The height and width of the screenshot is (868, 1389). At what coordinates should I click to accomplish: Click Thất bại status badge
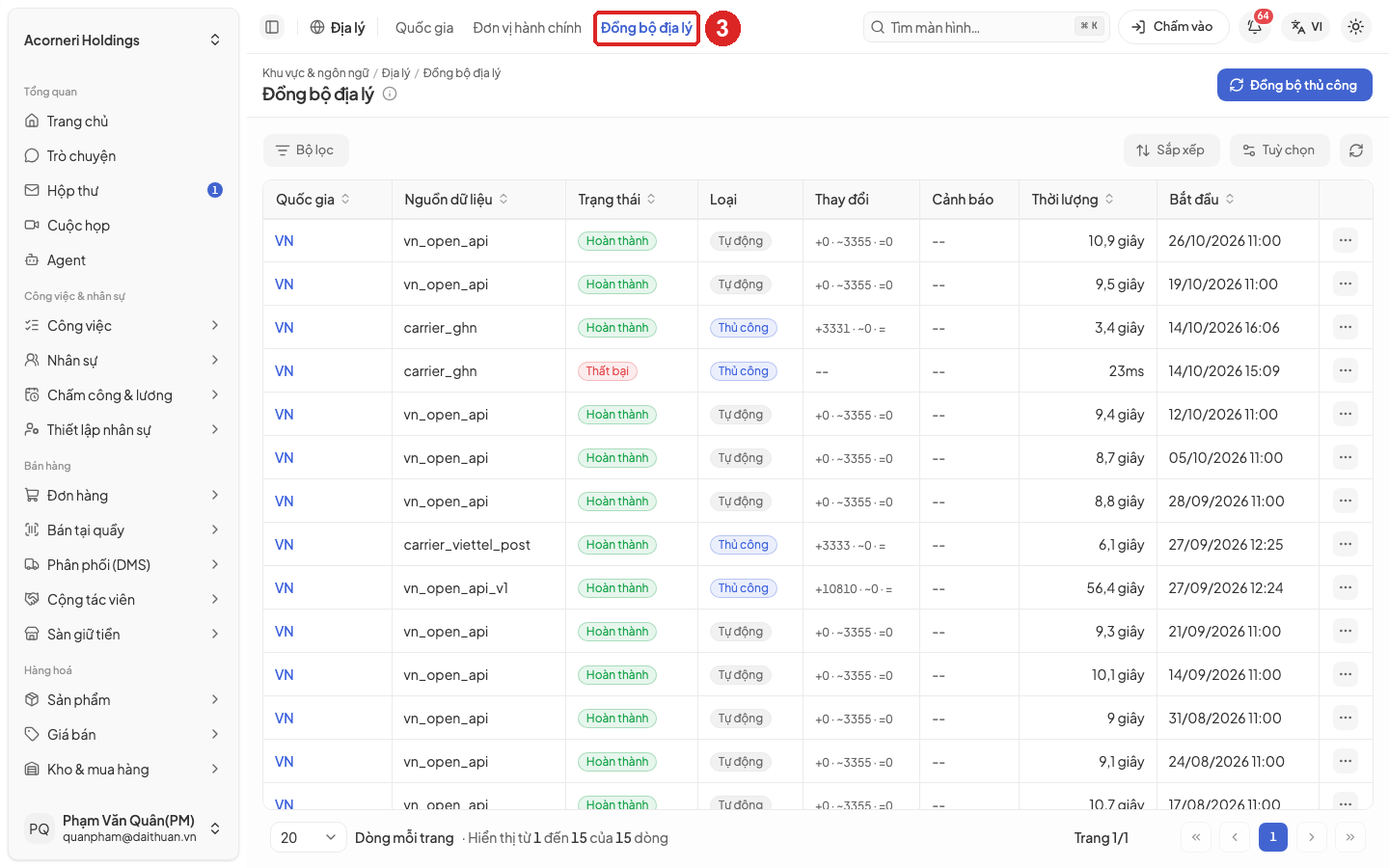[x=607, y=371]
